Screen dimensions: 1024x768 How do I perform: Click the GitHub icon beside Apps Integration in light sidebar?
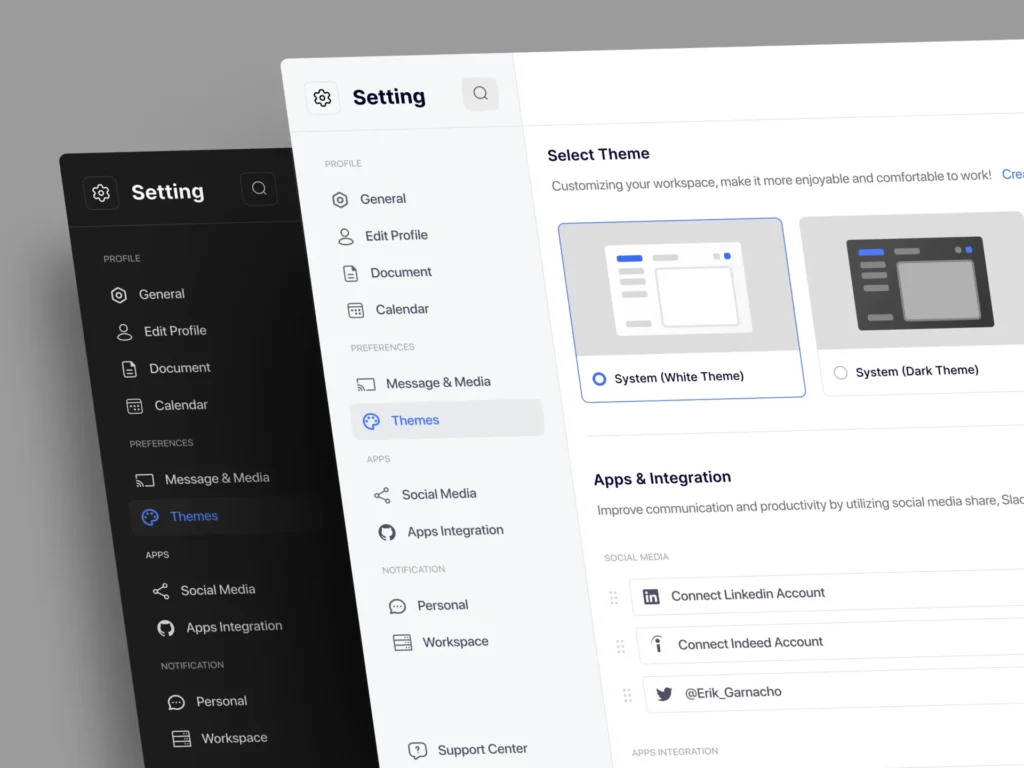(387, 532)
